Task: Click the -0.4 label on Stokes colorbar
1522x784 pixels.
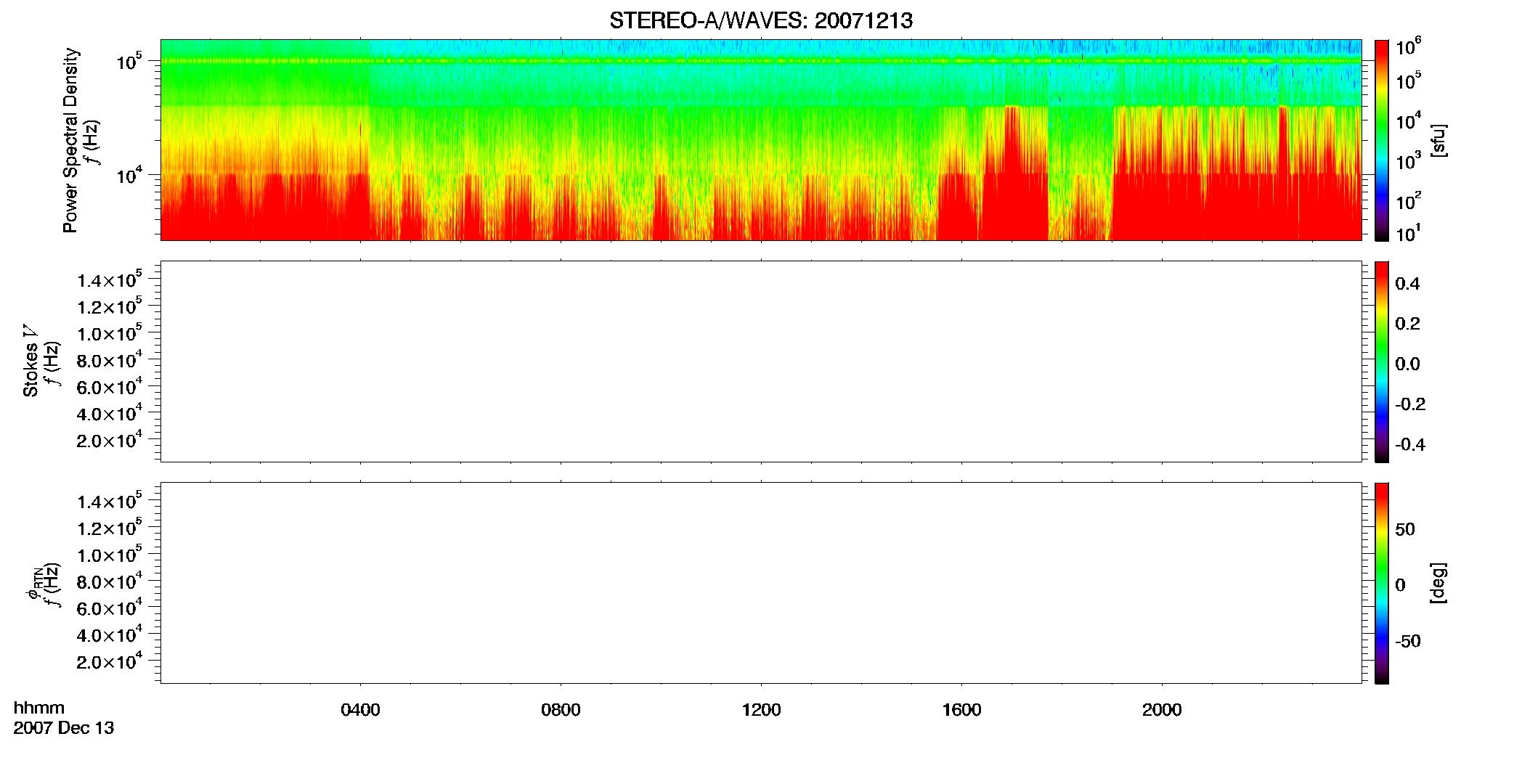Action: (x=1411, y=444)
